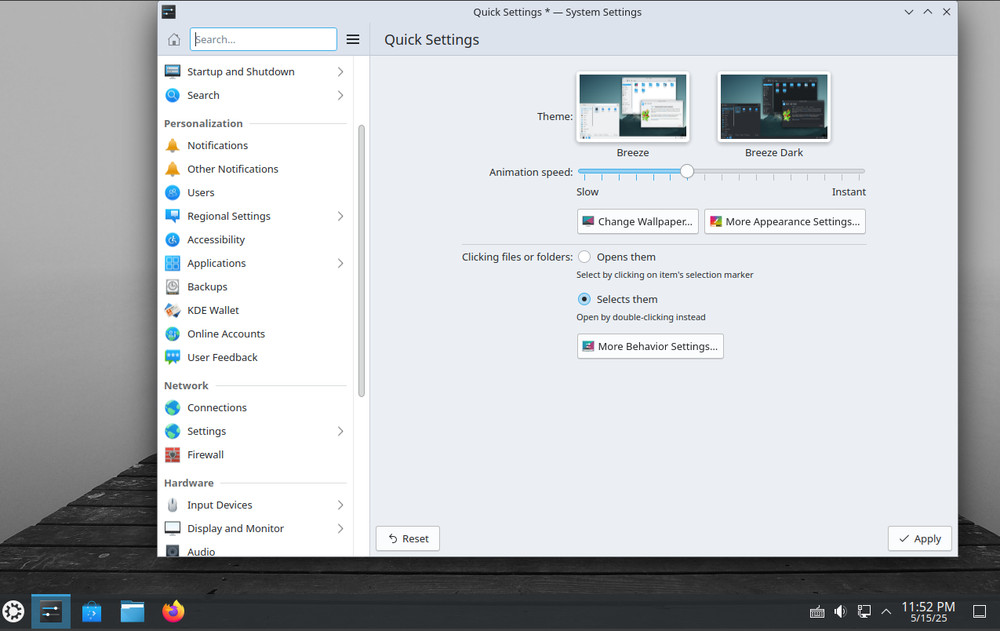Open network status in system tray
Viewport: 1000px width, 631px height.
[864, 611]
